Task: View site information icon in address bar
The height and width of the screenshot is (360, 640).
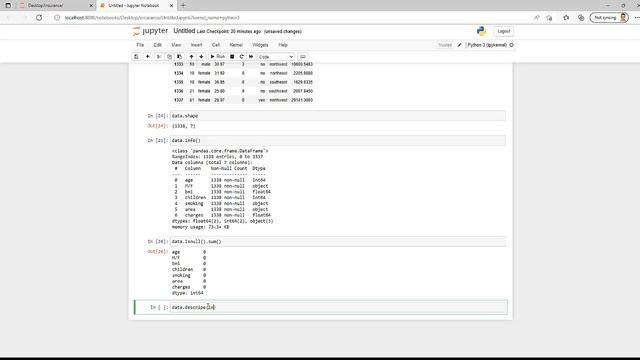Action: pos(57,18)
